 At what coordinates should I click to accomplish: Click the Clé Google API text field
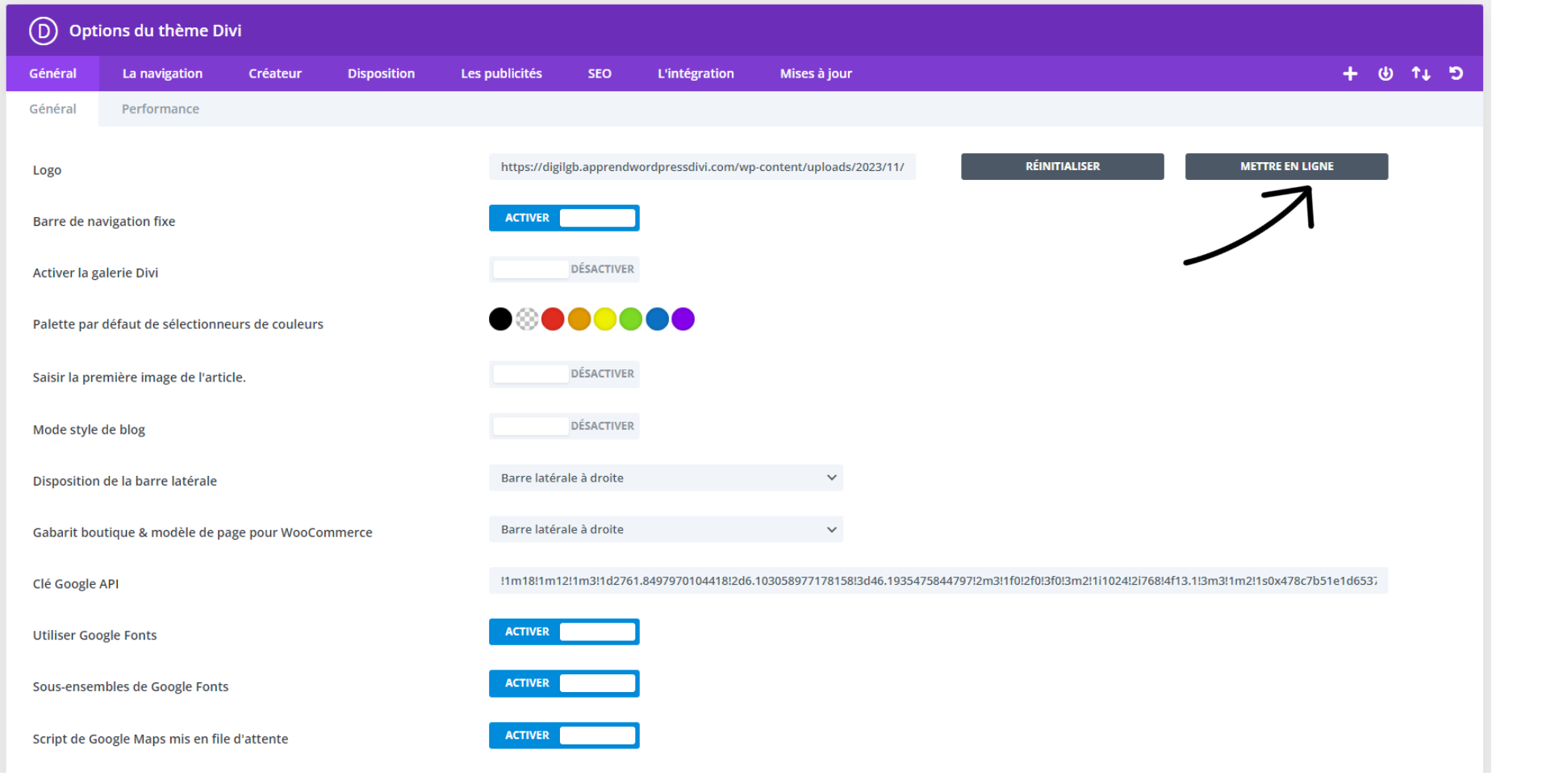tap(938, 581)
